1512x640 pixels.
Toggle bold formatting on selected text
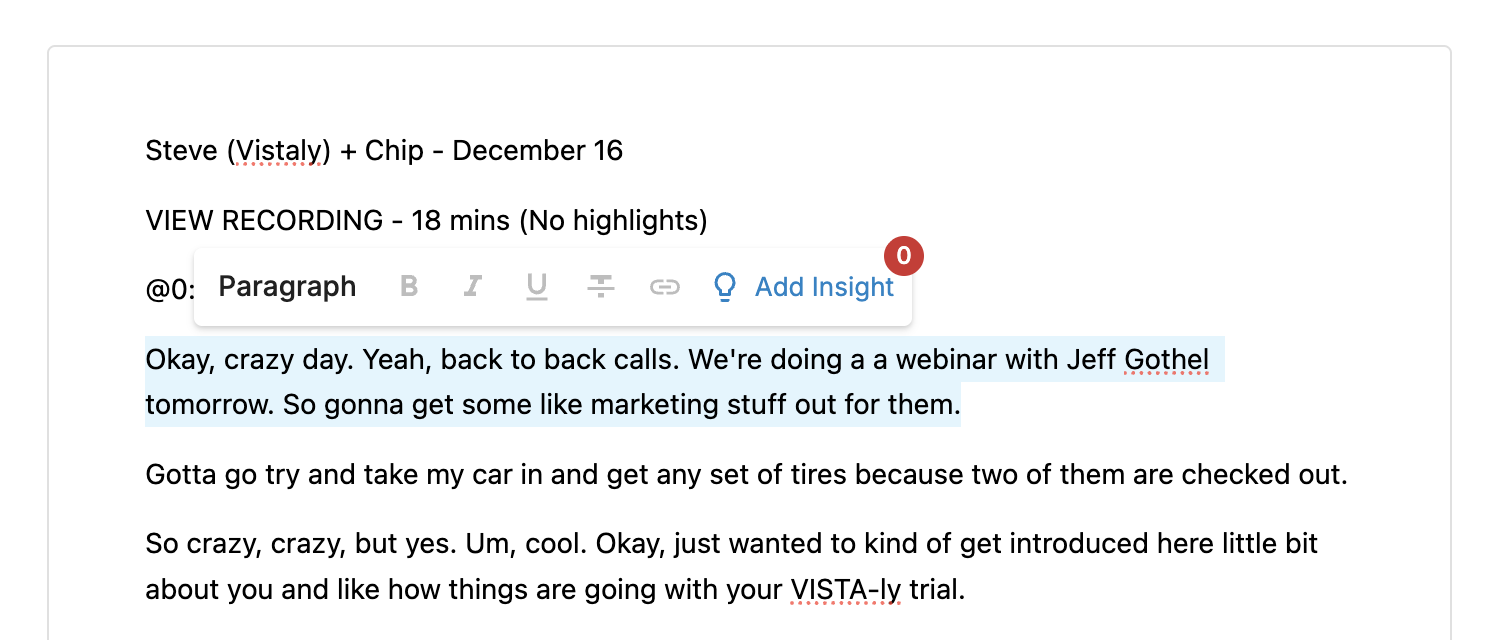coord(409,287)
